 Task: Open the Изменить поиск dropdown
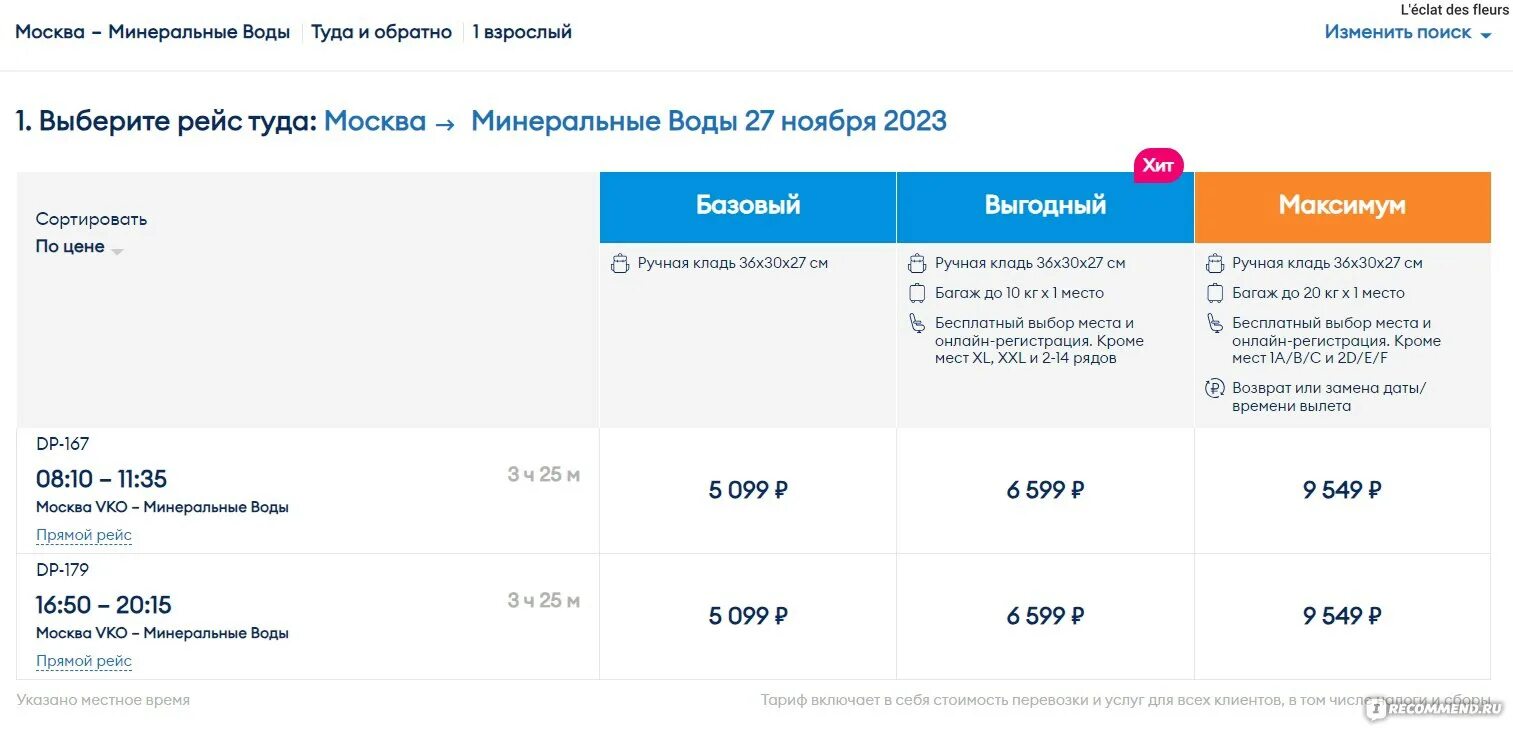[x=1408, y=32]
